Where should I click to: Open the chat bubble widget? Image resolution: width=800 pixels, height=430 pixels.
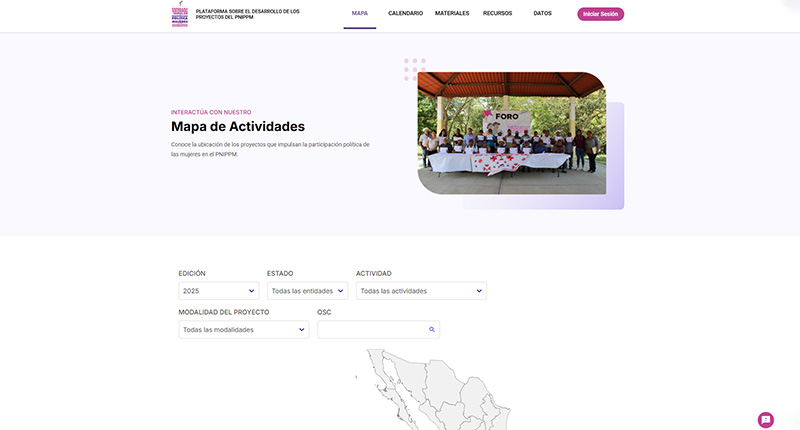click(x=766, y=420)
